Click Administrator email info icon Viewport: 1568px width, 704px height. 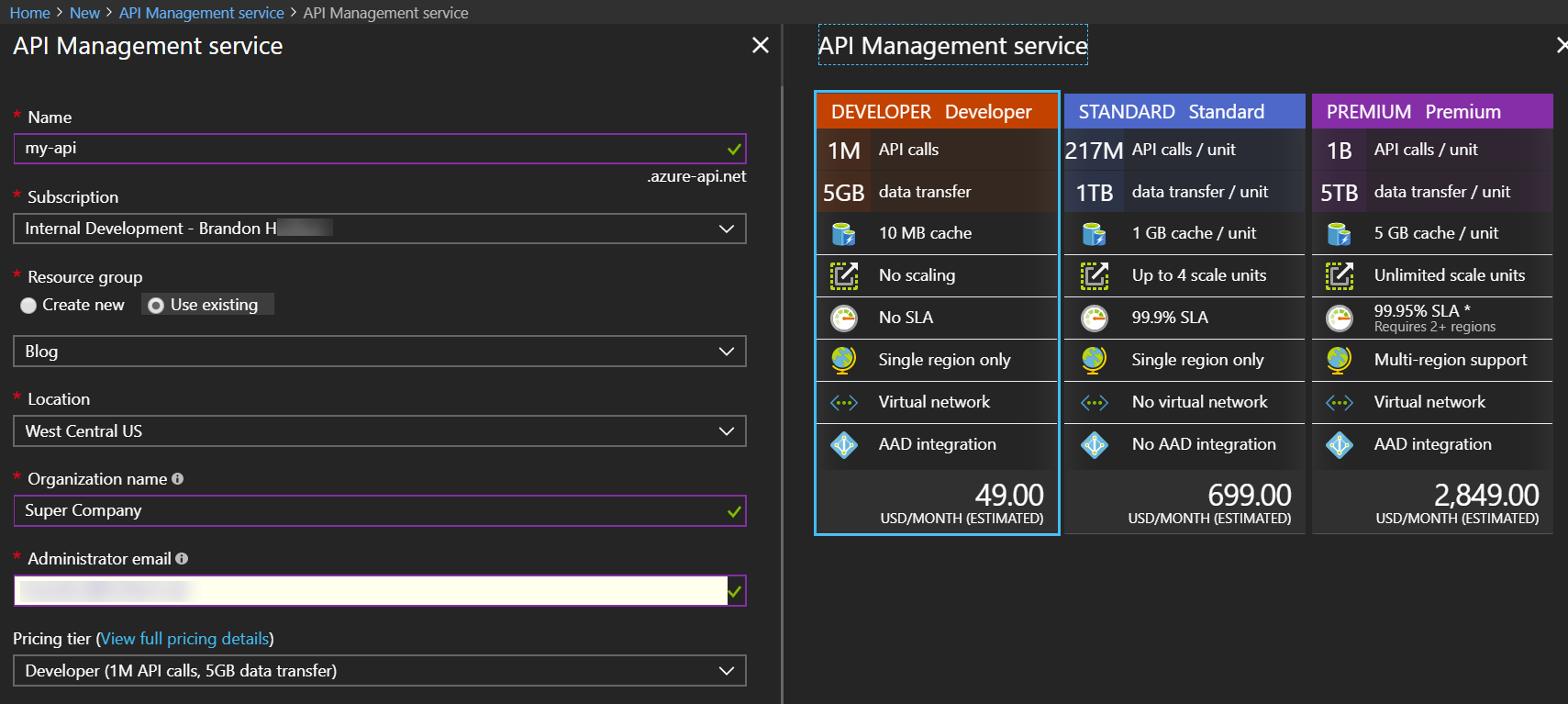(182, 558)
